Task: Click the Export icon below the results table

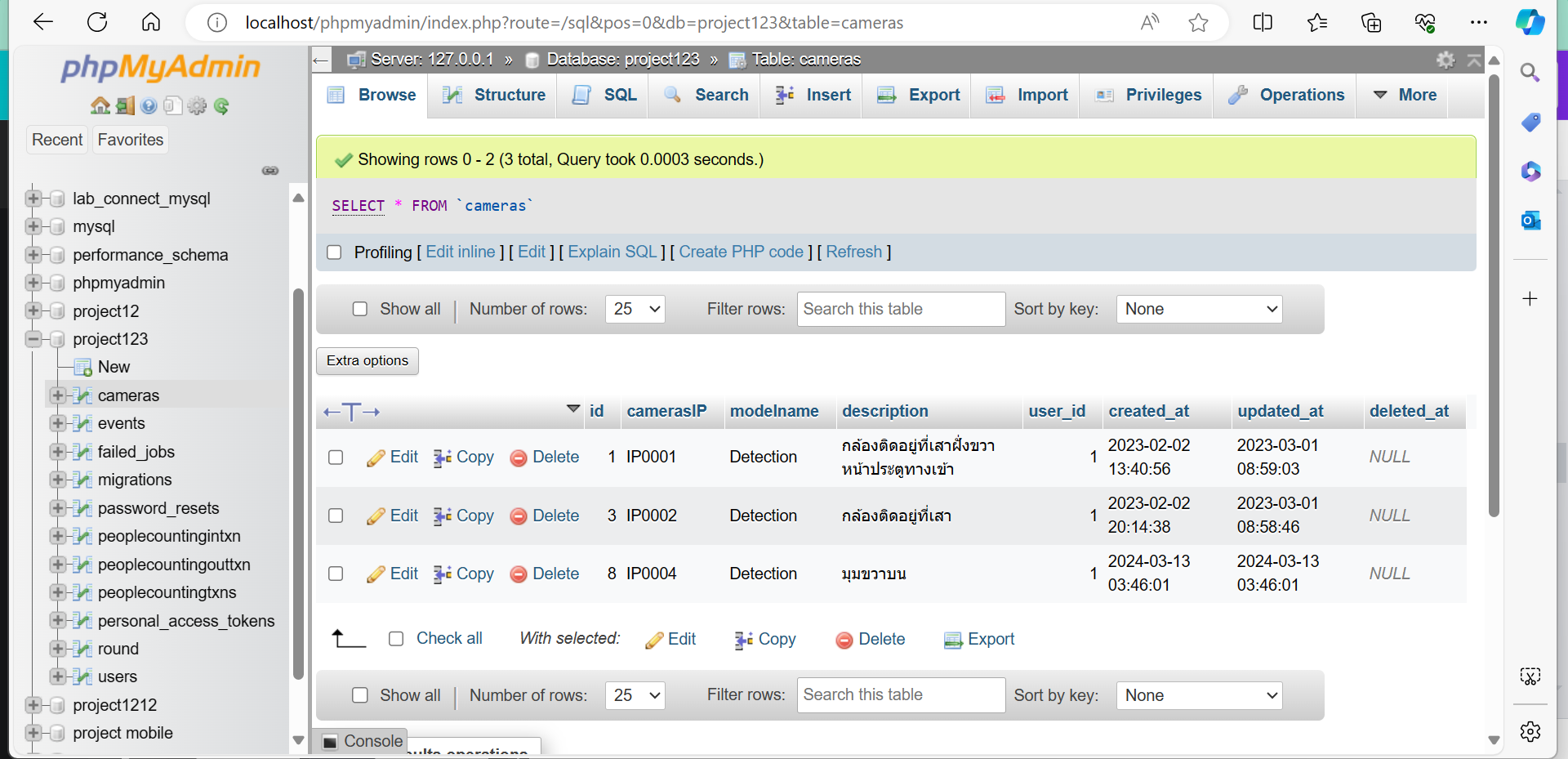Action: tap(952, 640)
